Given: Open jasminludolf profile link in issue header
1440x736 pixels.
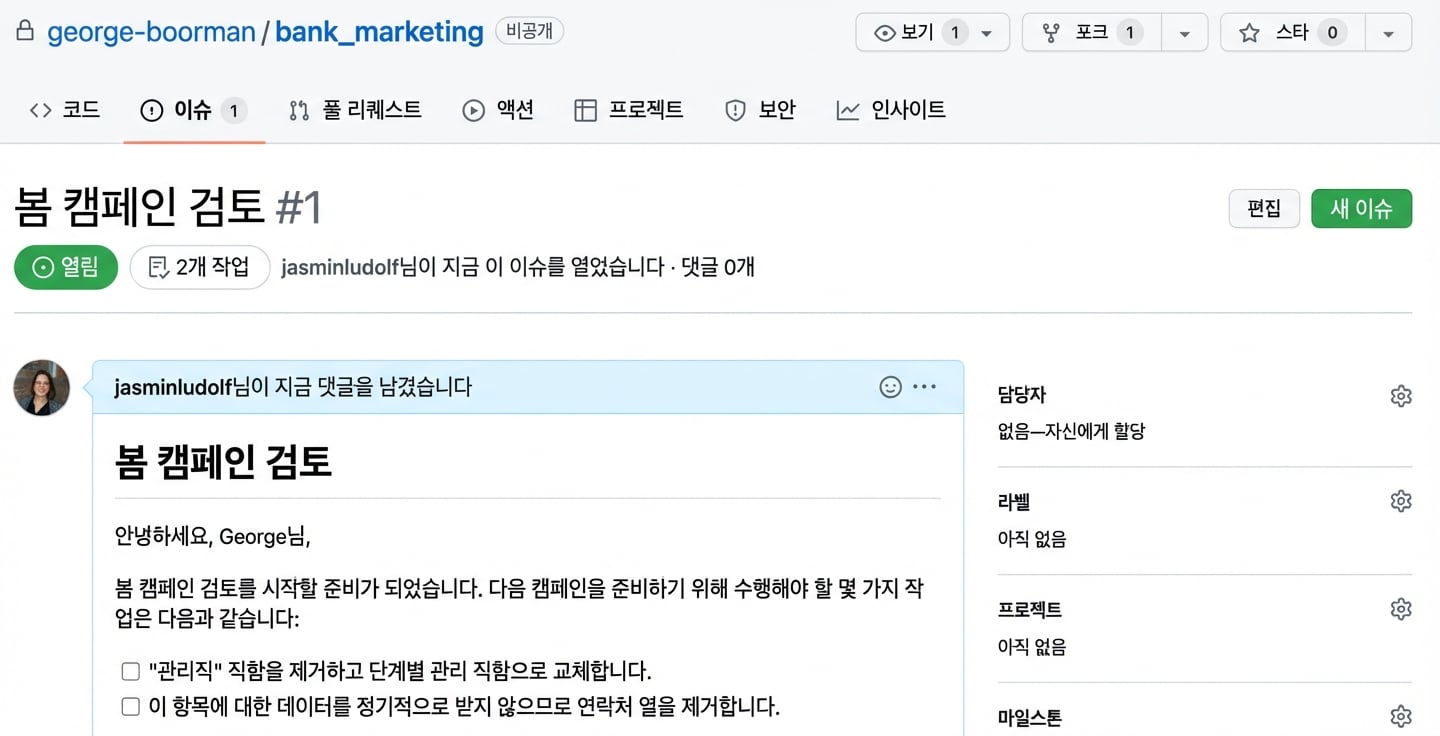Looking at the screenshot, I should pyautogui.click(x=340, y=267).
